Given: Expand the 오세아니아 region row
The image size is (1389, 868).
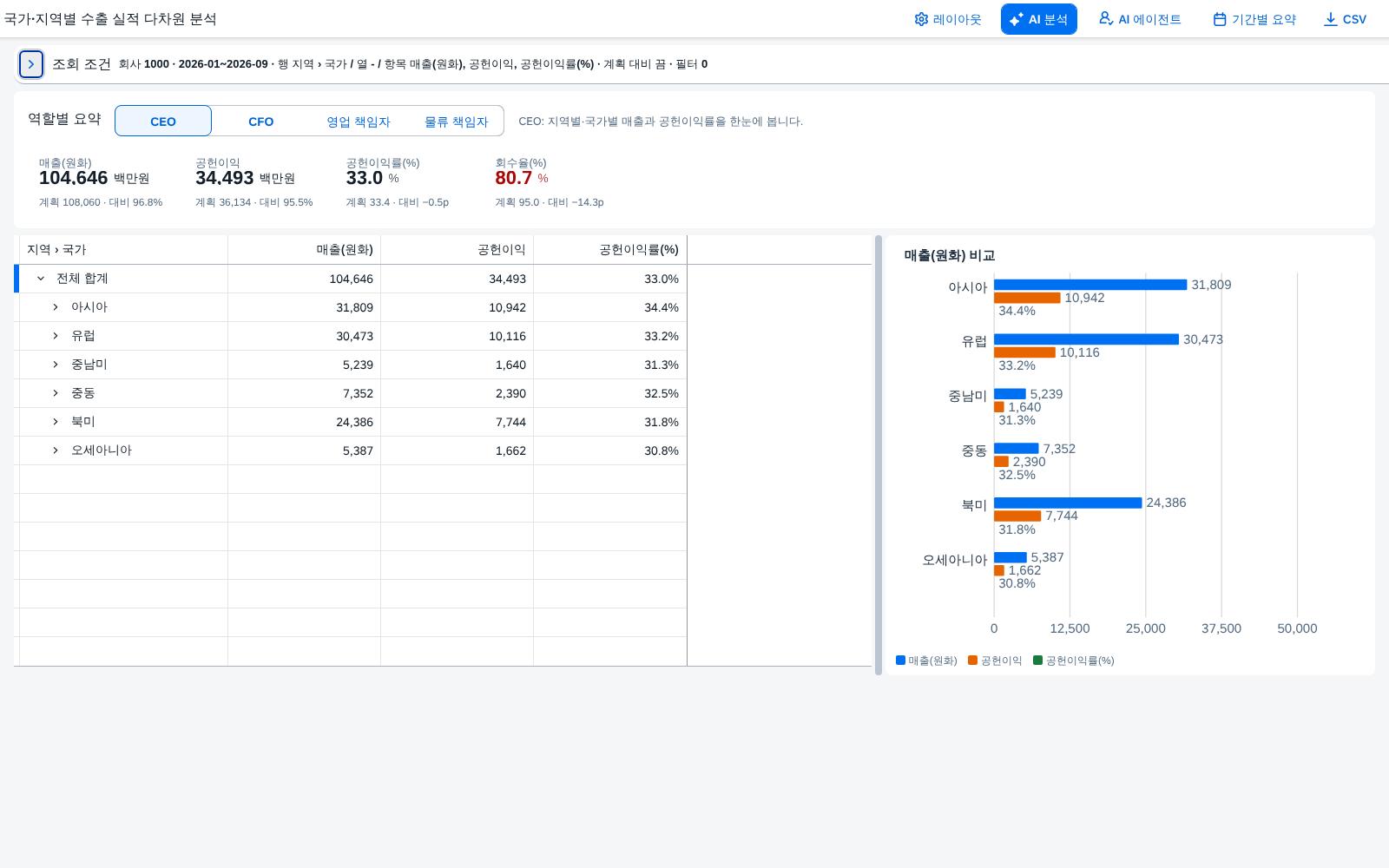Looking at the screenshot, I should (56, 450).
